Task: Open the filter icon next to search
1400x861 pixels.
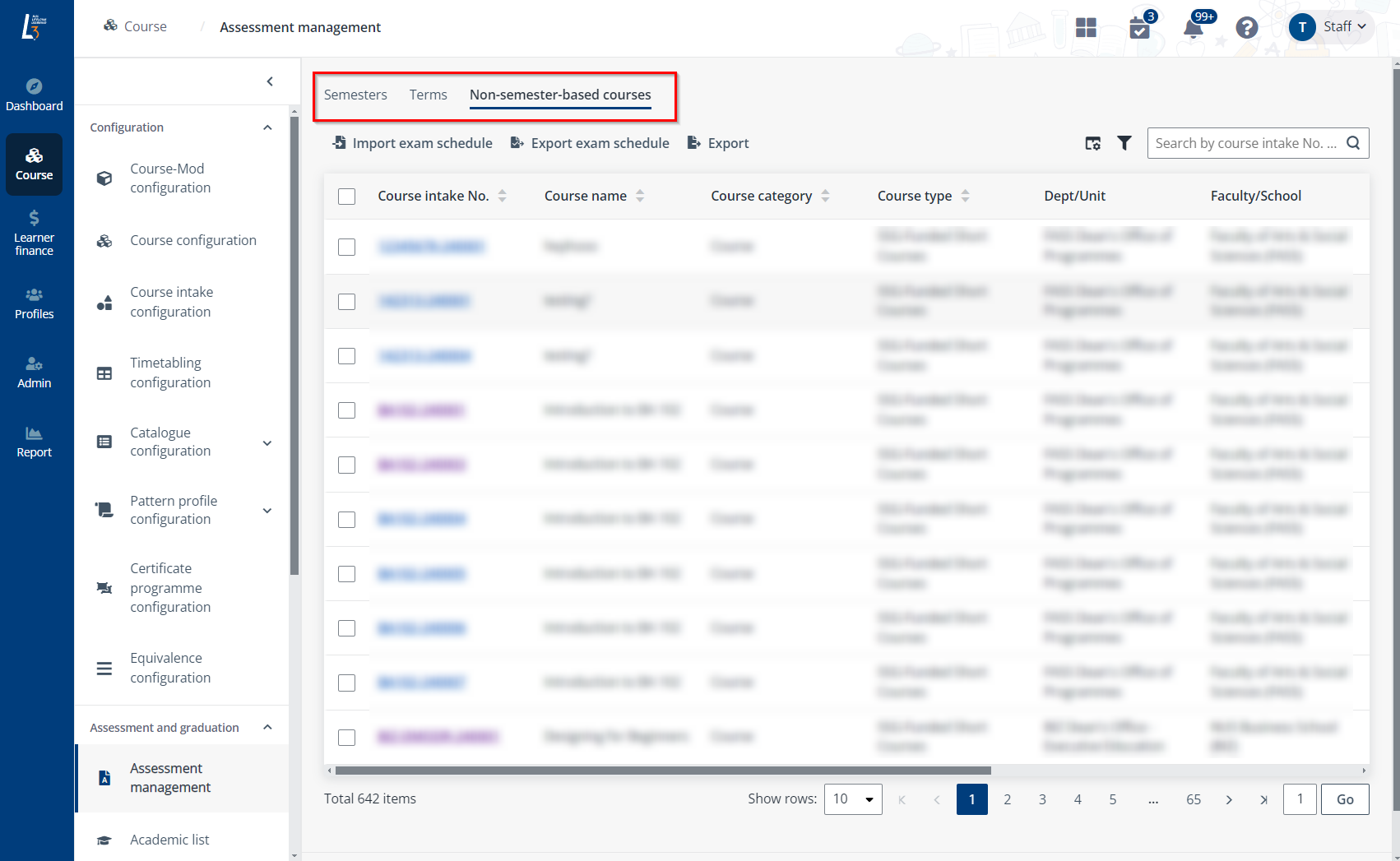Action: (1124, 142)
